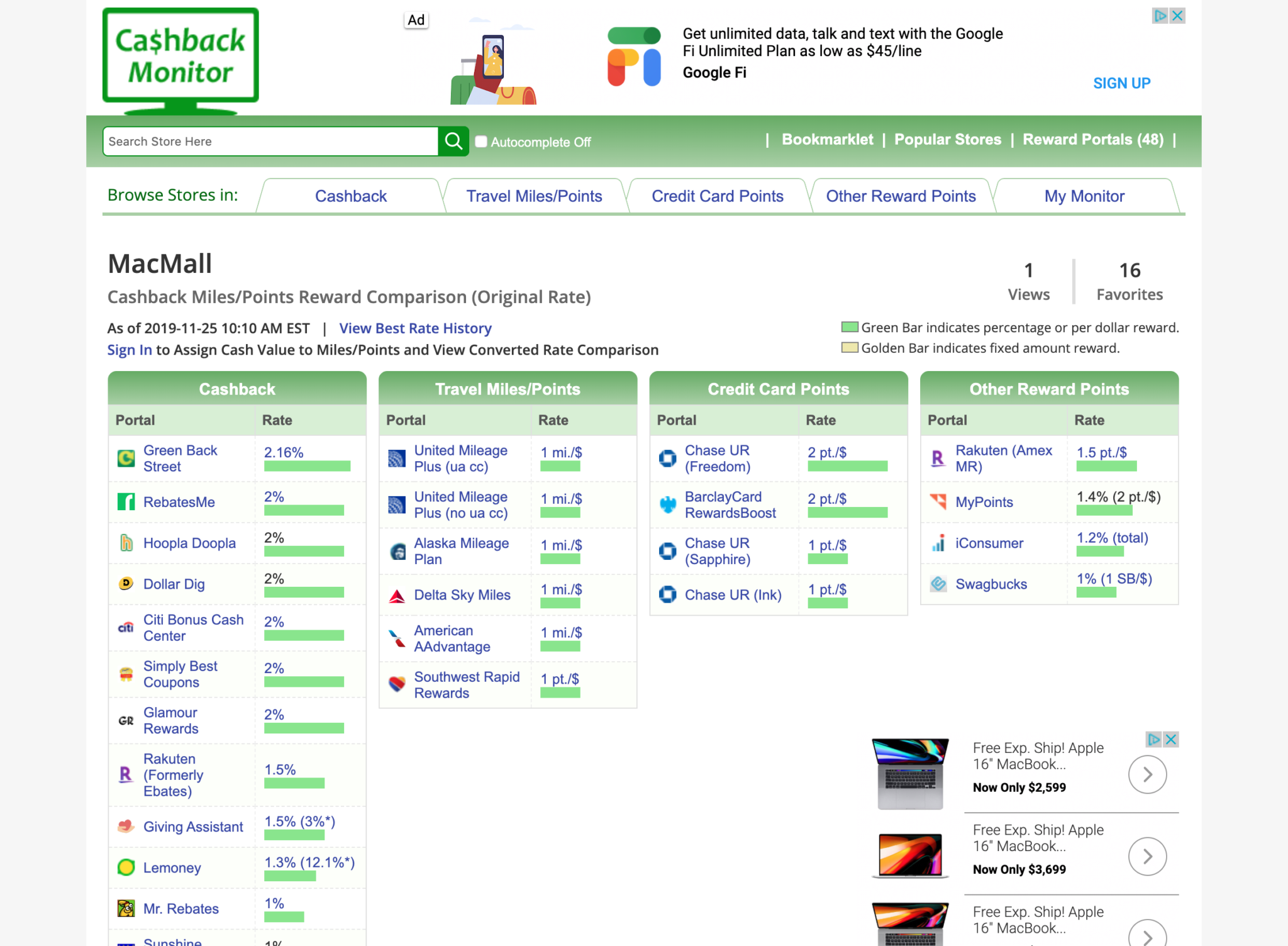The width and height of the screenshot is (1288, 946).
Task: Open the United Mileage Plus (no ua cc) link
Action: click(x=460, y=505)
